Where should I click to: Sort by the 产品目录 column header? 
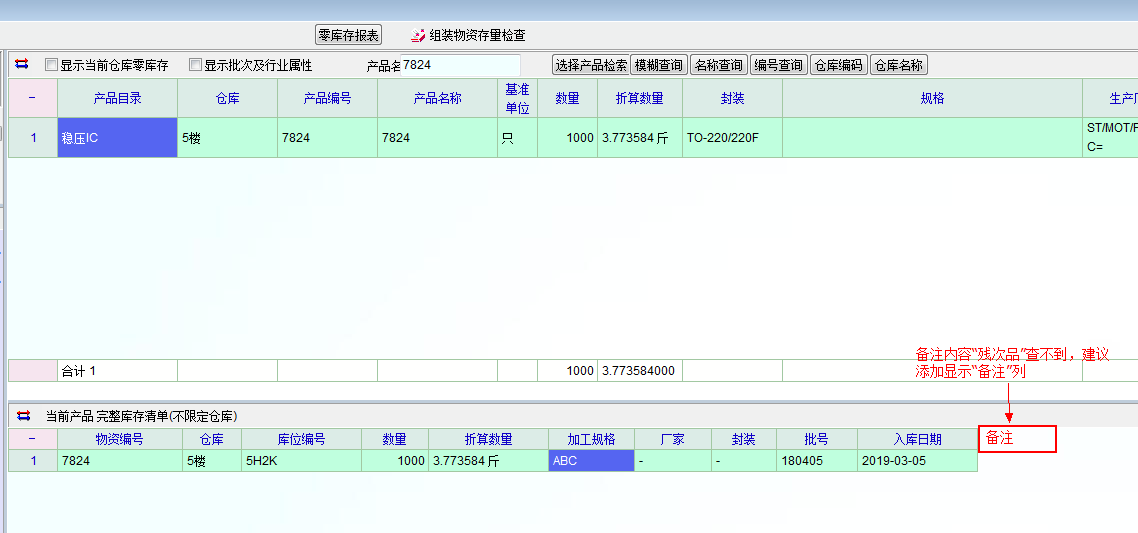tap(117, 98)
